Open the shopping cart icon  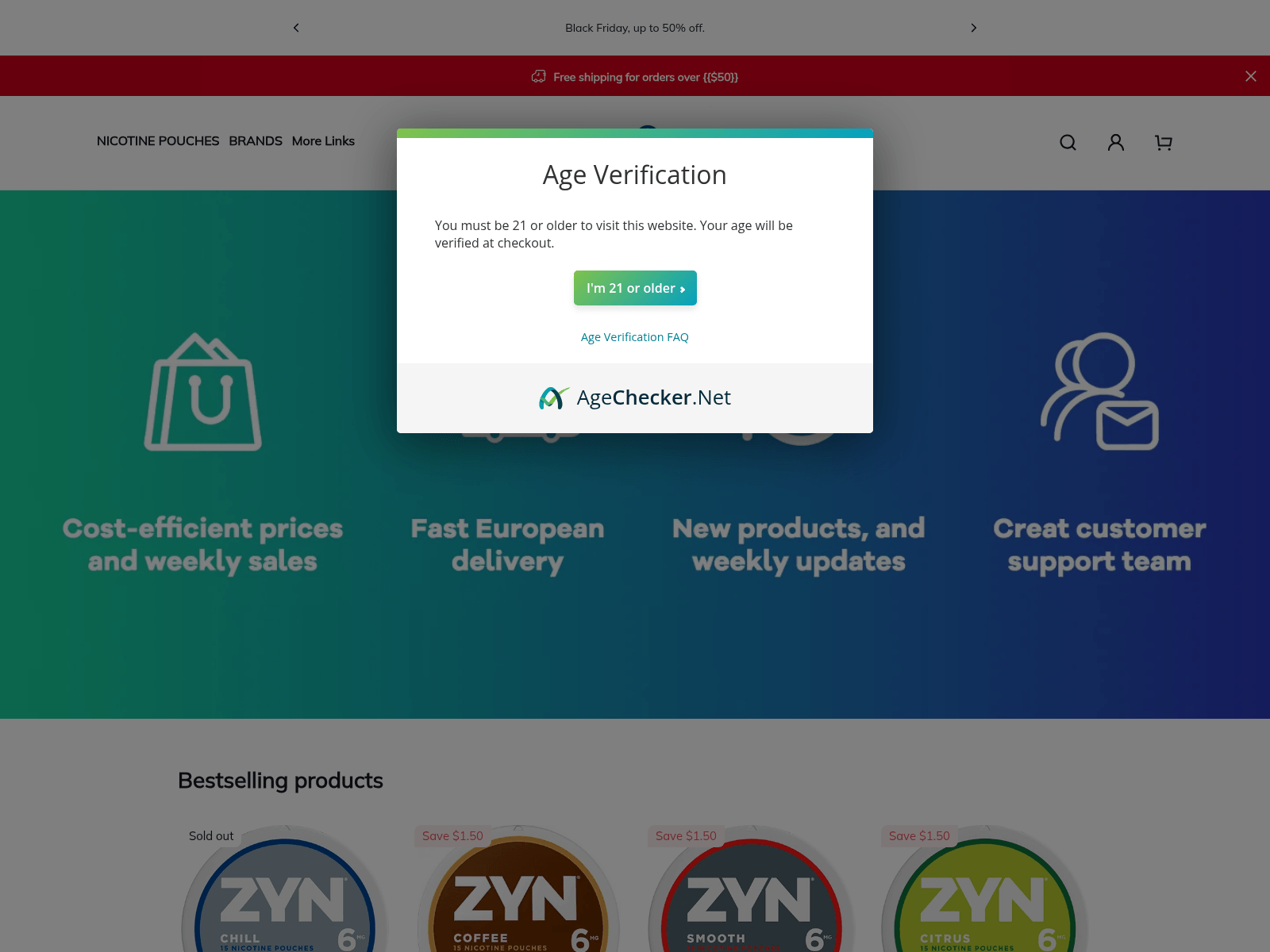tap(1164, 143)
